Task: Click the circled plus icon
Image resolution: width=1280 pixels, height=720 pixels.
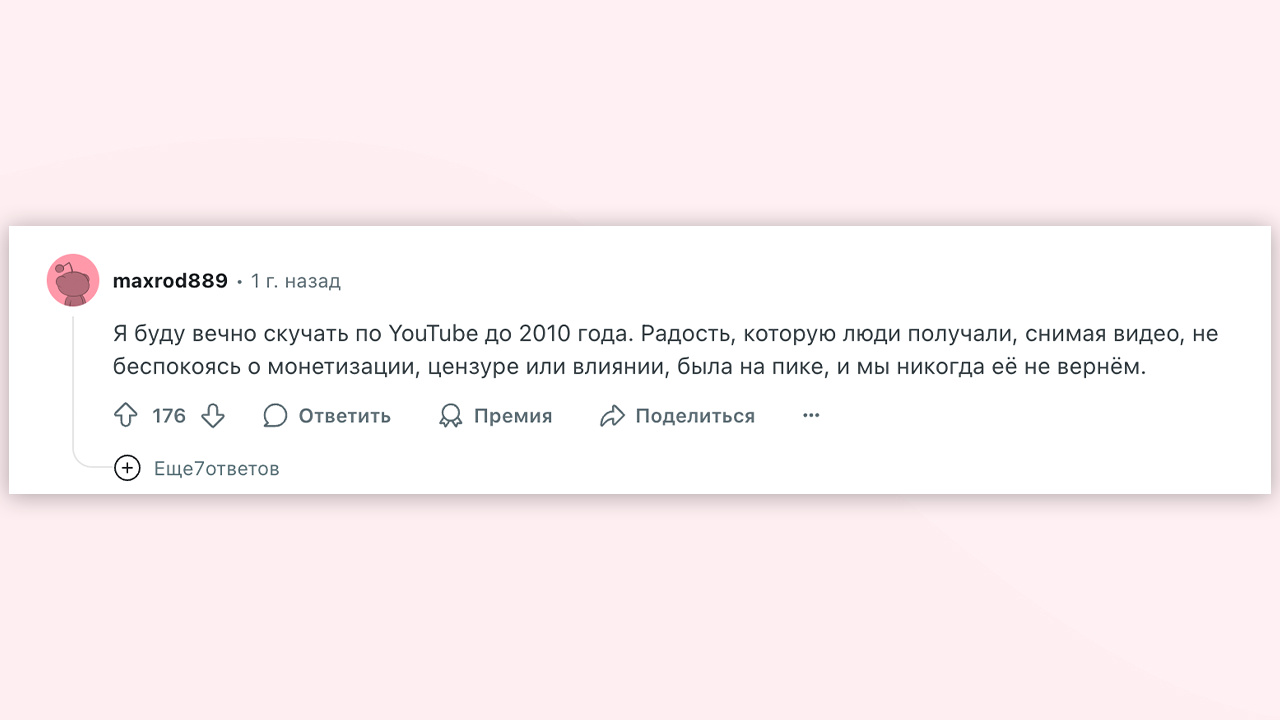Action: [x=127, y=468]
